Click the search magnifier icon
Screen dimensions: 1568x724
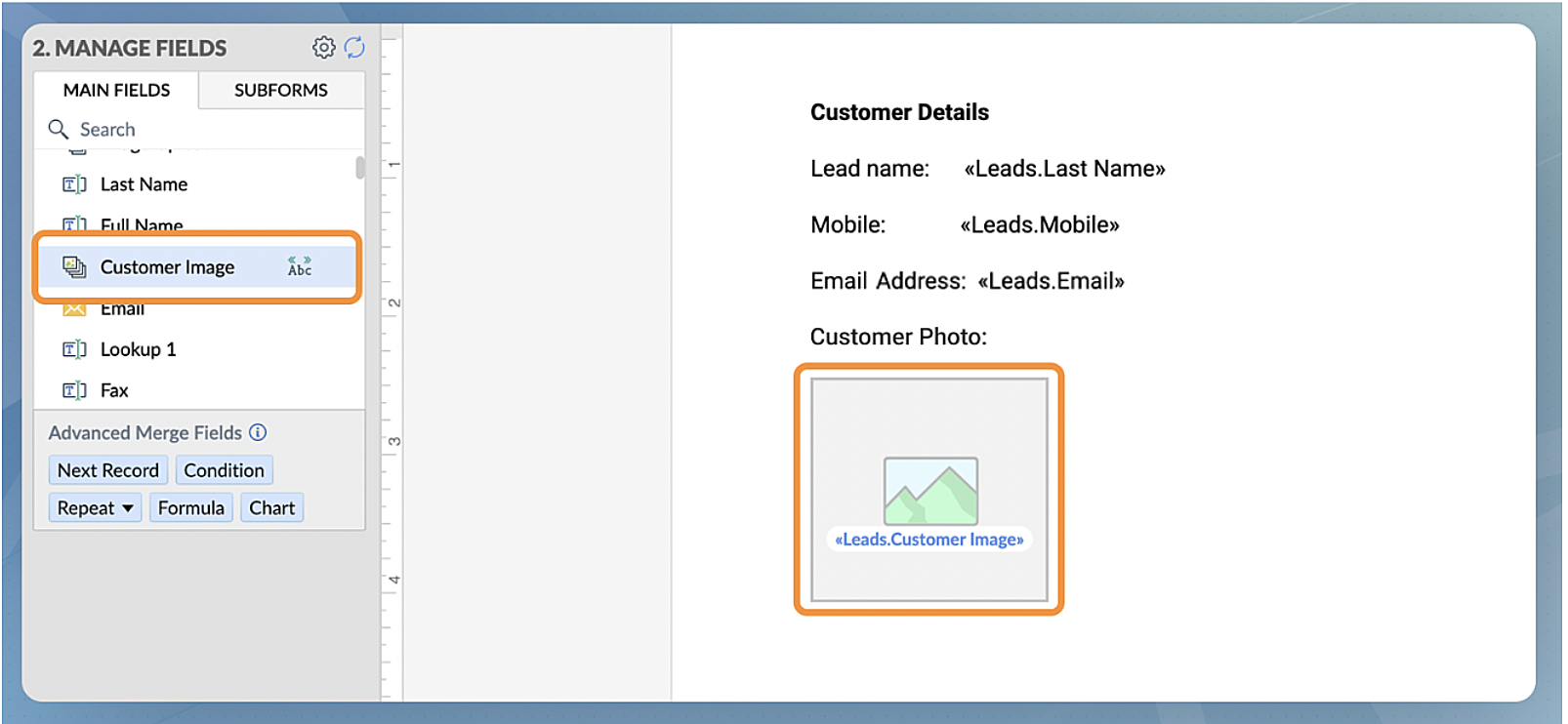point(59,129)
